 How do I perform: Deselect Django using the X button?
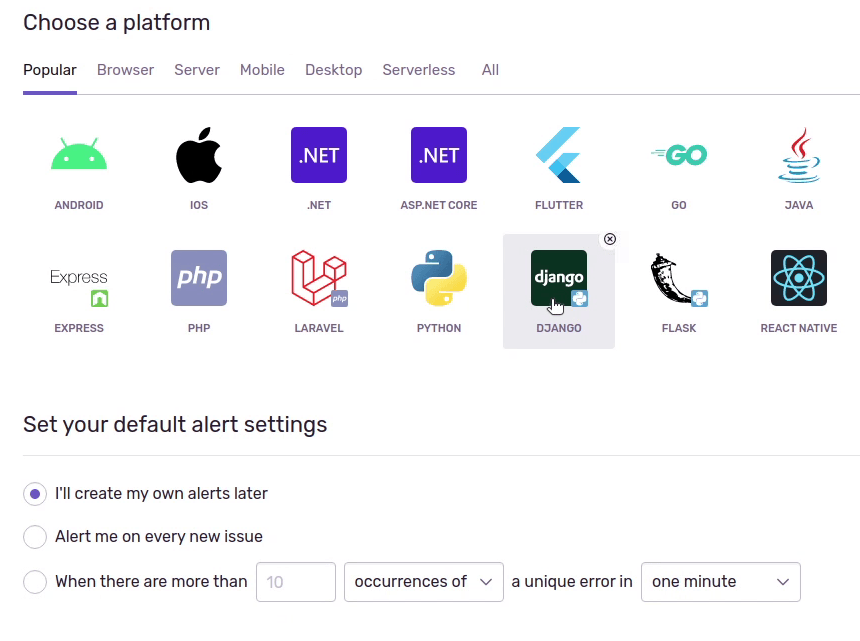click(x=610, y=239)
